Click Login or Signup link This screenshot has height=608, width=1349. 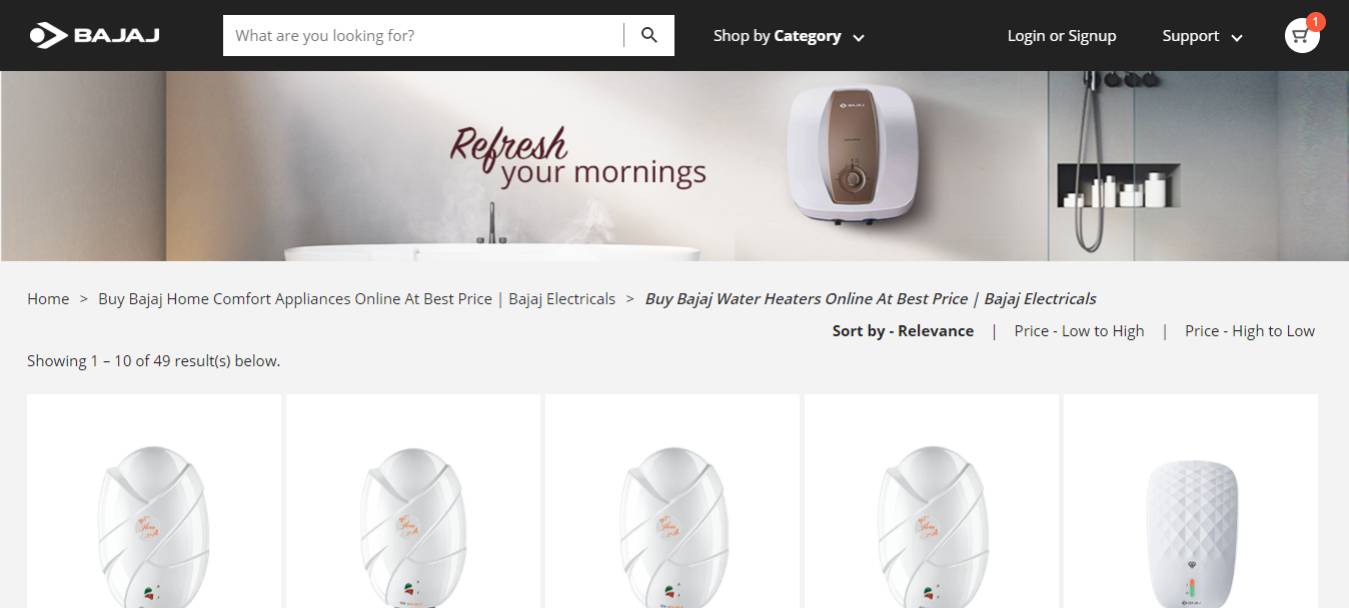pos(1061,36)
